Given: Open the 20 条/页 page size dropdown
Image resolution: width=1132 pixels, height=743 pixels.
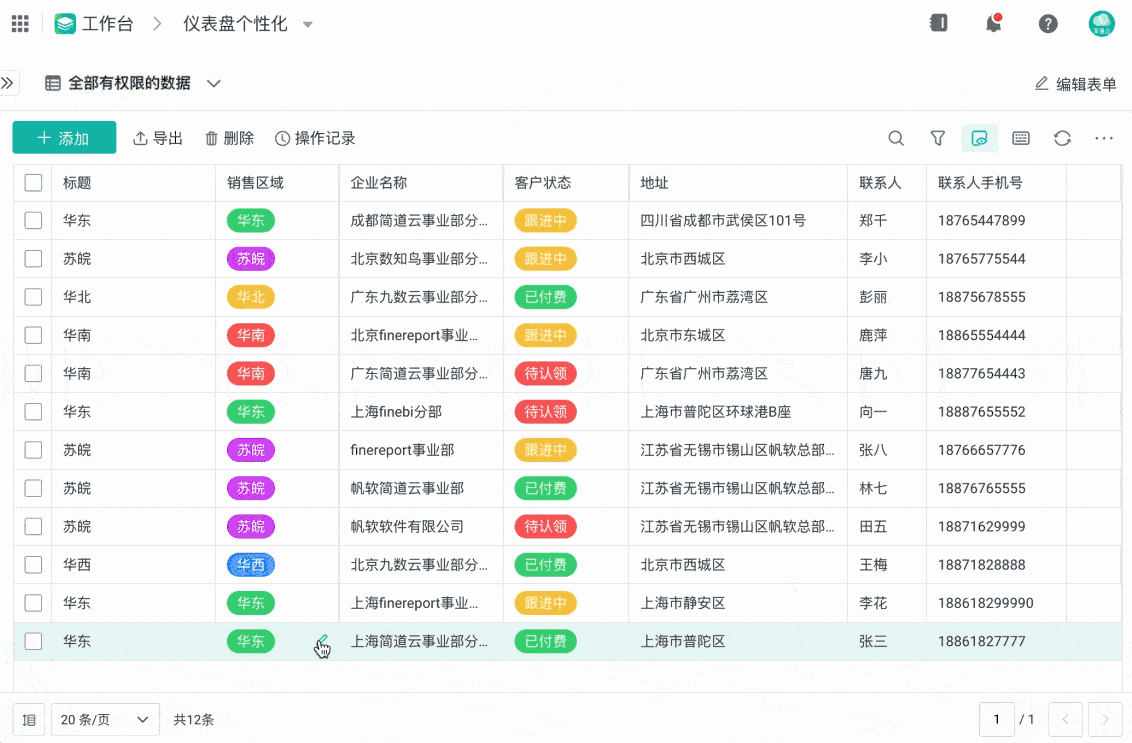Looking at the screenshot, I should click(105, 718).
